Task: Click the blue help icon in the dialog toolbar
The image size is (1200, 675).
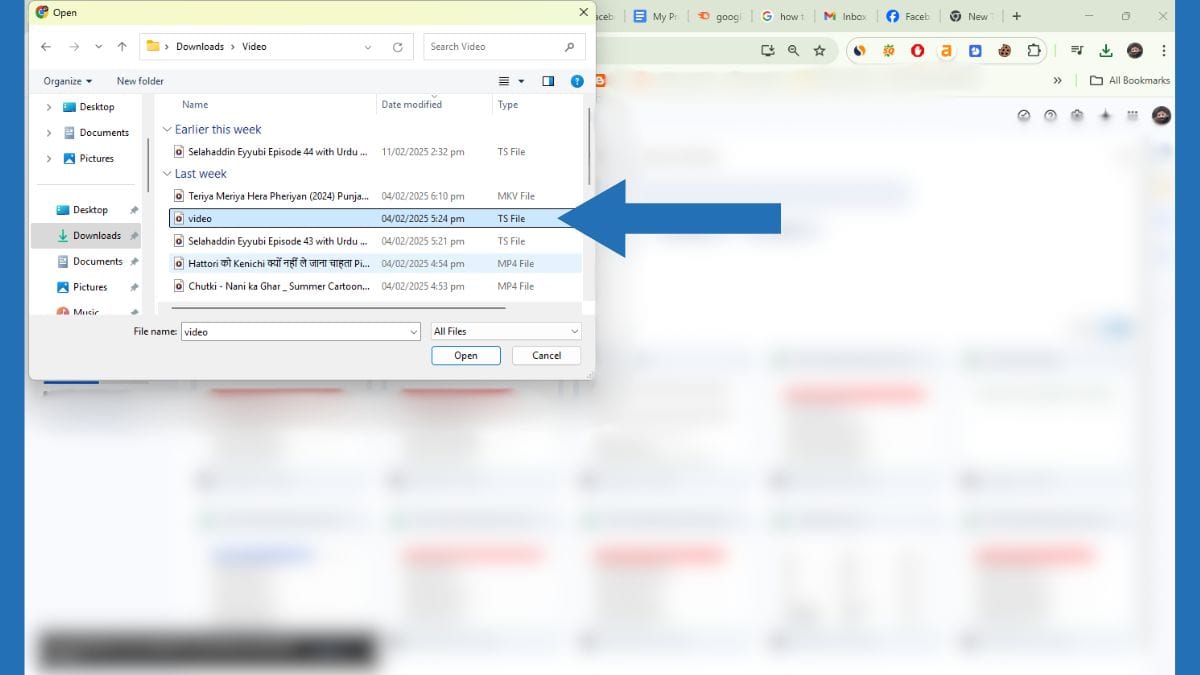Action: pyautogui.click(x=577, y=81)
